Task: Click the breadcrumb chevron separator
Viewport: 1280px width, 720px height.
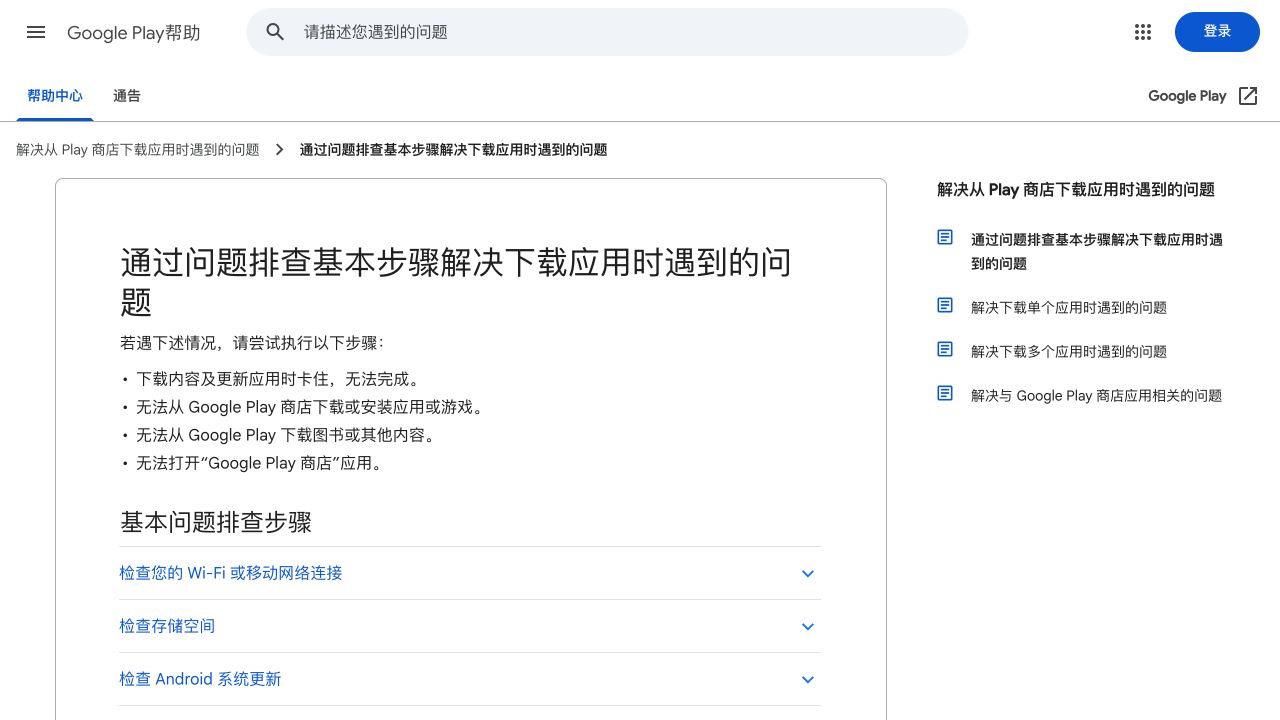Action: 280,150
